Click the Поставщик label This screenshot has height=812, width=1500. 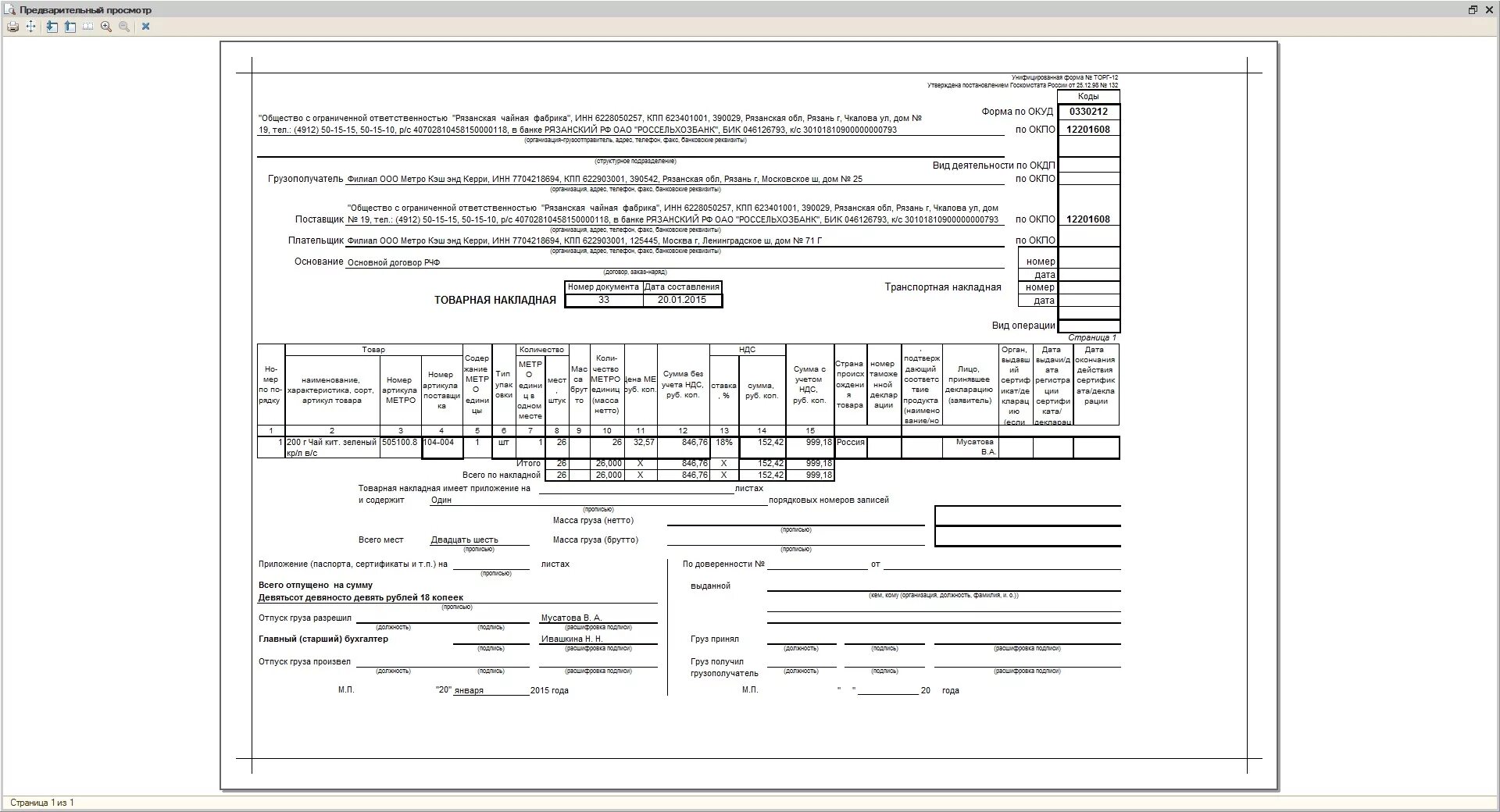pos(320,219)
